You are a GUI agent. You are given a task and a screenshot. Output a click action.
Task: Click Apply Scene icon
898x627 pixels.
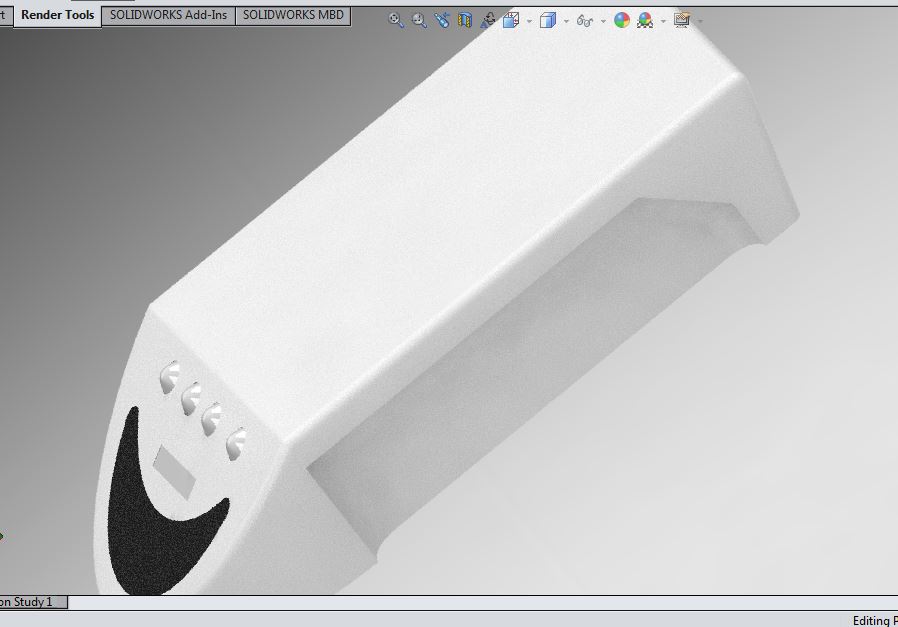(x=645, y=21)
